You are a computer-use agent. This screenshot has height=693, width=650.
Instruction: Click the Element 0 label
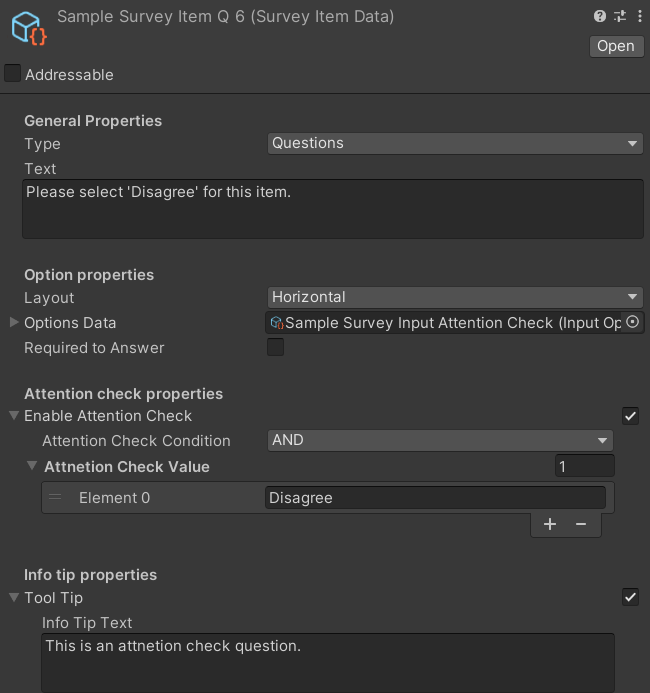114,498
